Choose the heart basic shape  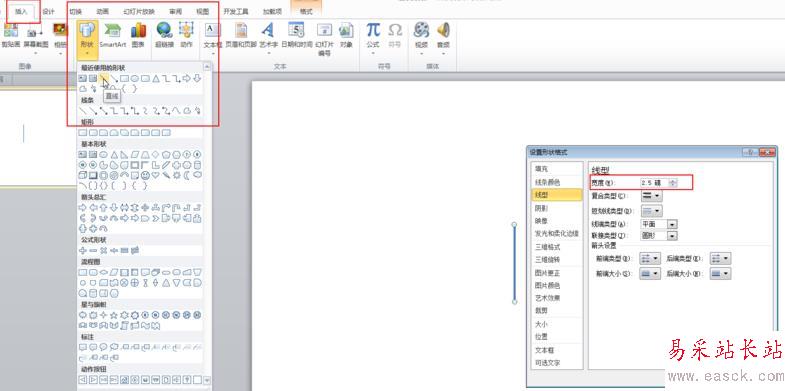[156, 175]
